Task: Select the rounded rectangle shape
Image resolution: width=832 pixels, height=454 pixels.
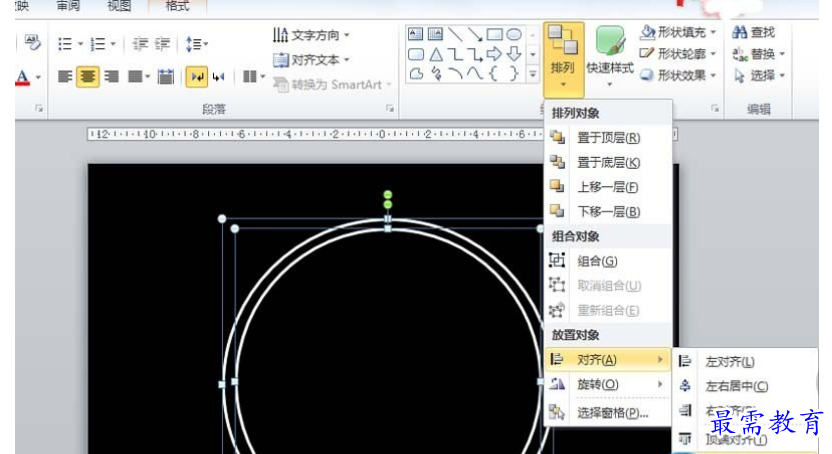Action: tap(415, 54)
